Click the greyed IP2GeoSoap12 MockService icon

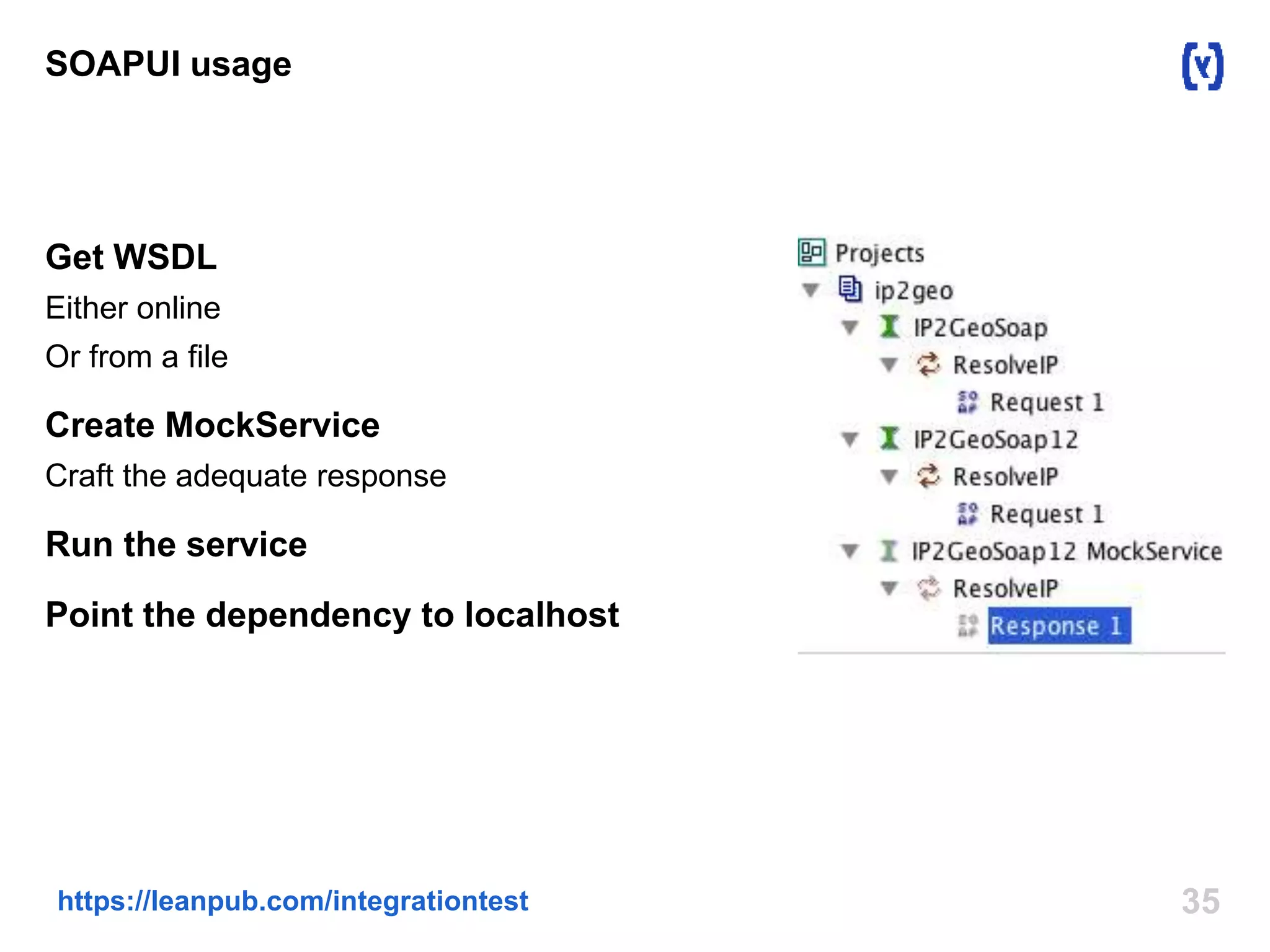pyautogui.click(x=889, y=550)
